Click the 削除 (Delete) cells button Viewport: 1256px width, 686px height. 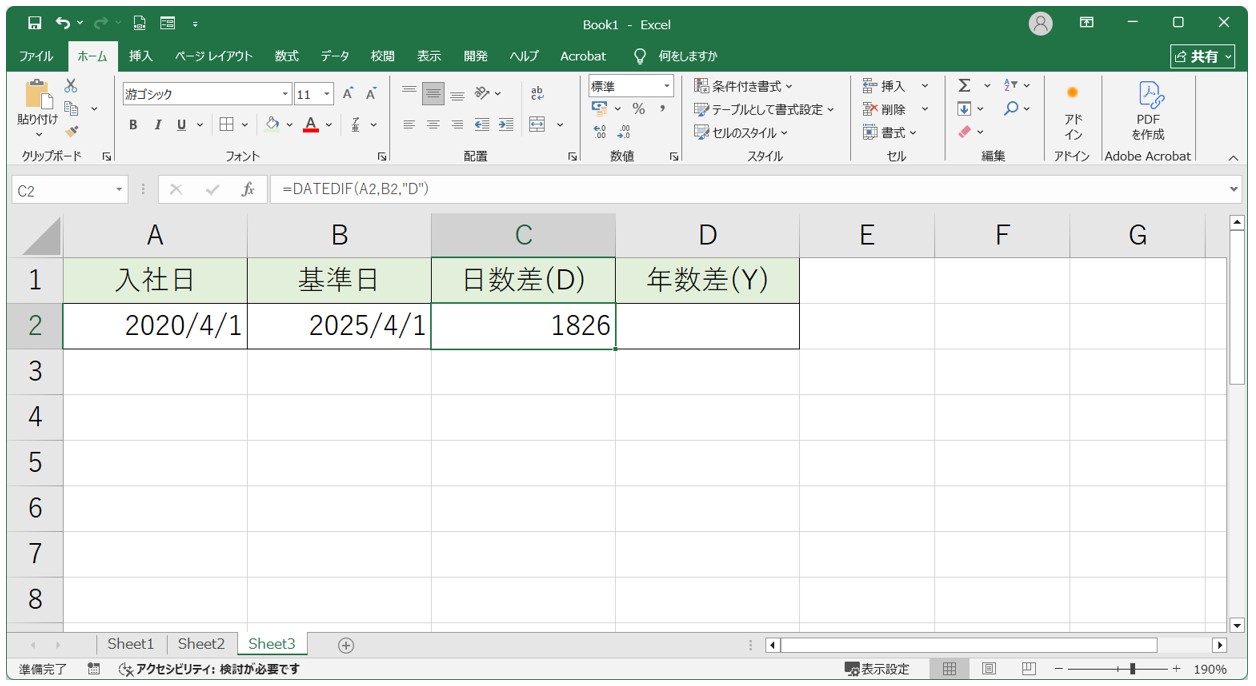click(x=885, y=109)
